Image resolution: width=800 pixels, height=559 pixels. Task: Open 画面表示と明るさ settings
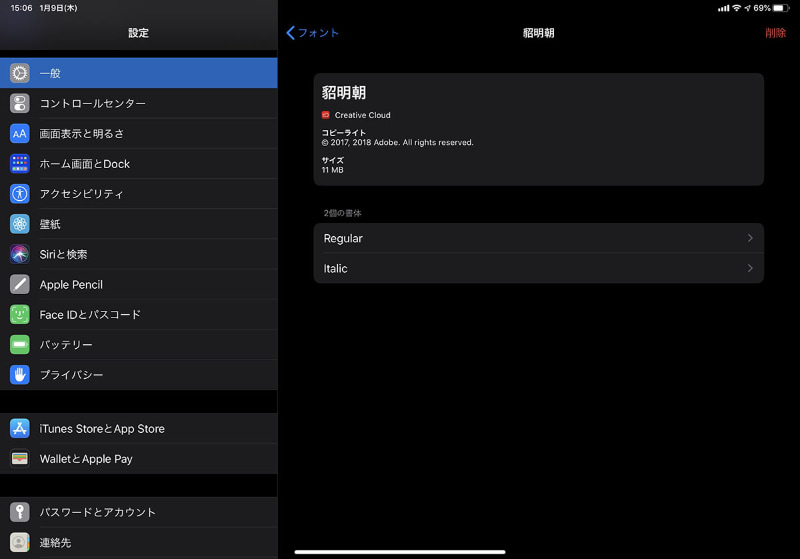(139, 134)
